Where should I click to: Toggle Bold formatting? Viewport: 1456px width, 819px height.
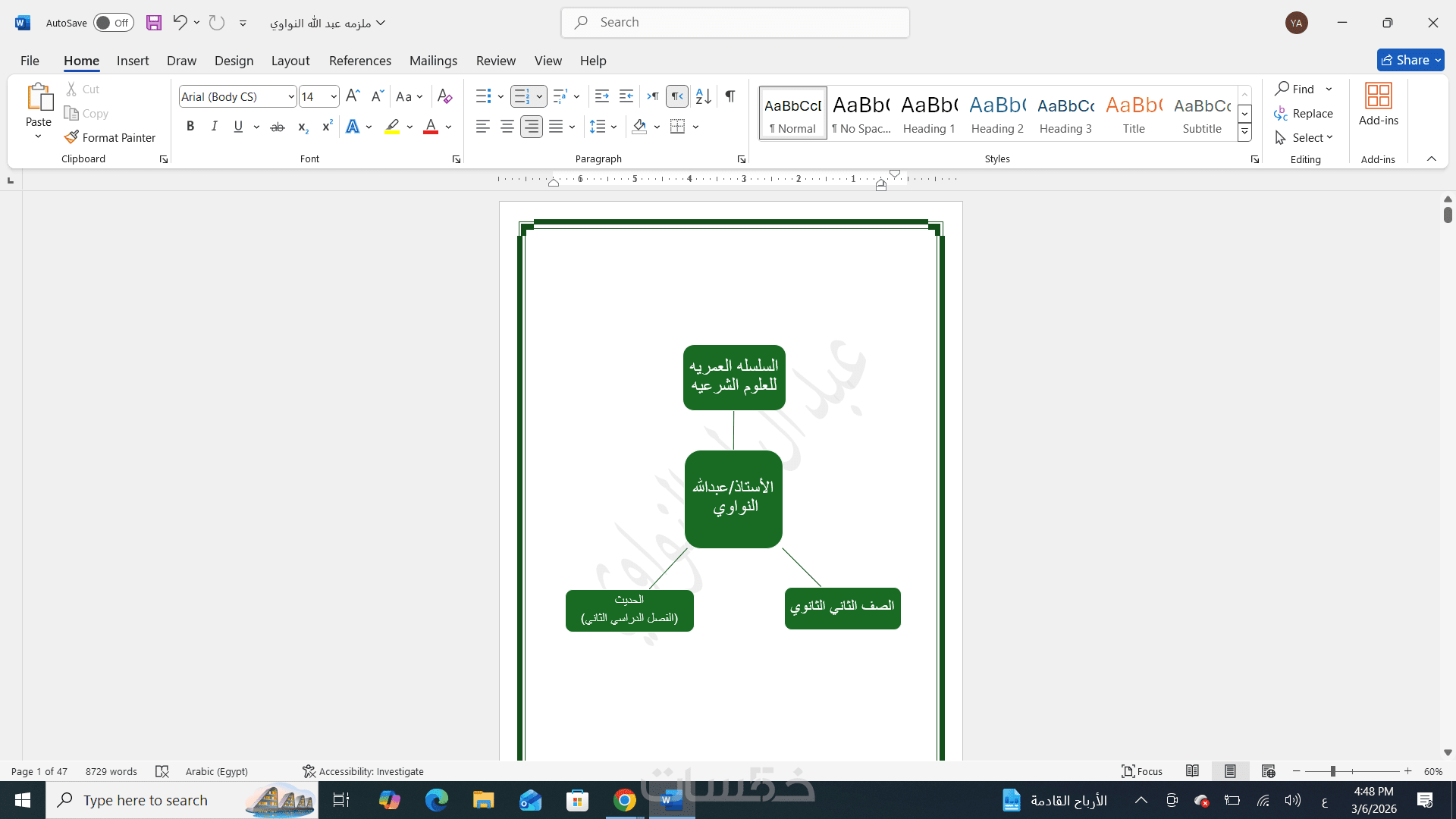[x=190, y=127]
